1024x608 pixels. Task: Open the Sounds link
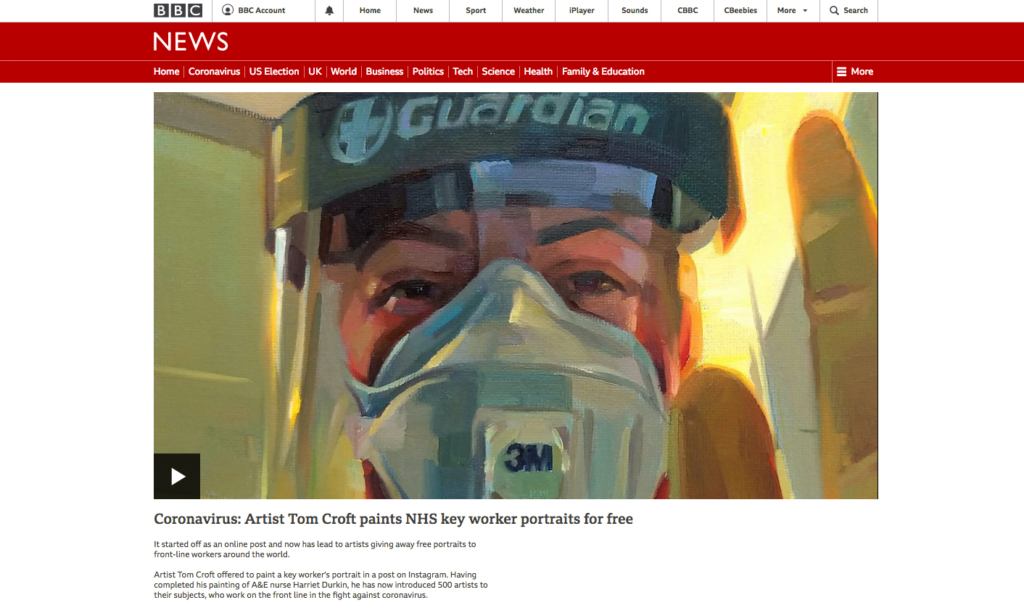point(634,10)
